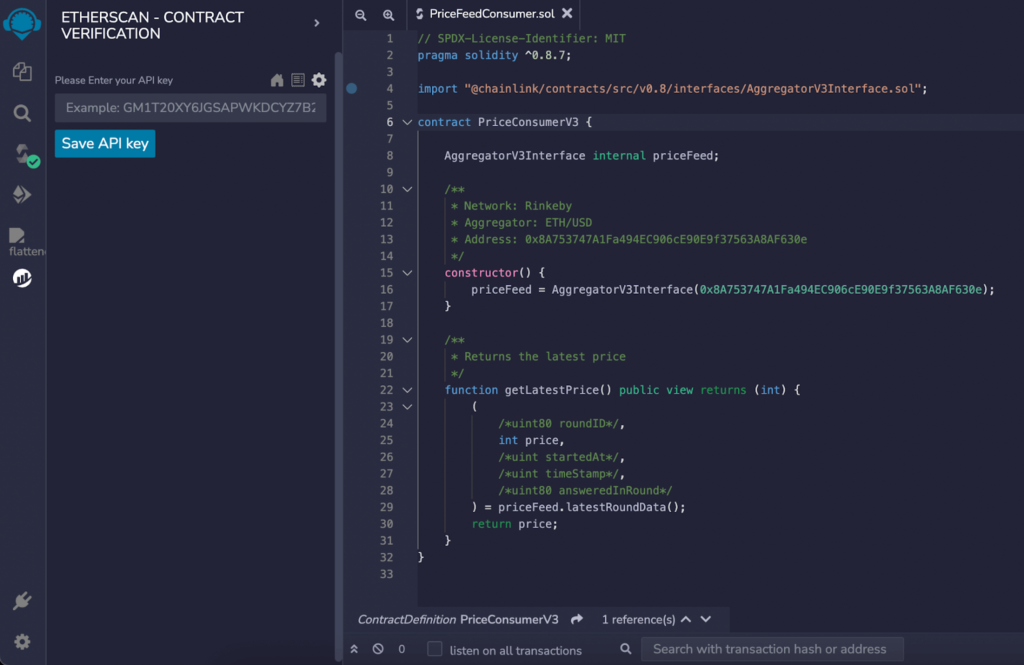
Task: Open the Deploy & Run transactions panel
Action: pos(21,194)
